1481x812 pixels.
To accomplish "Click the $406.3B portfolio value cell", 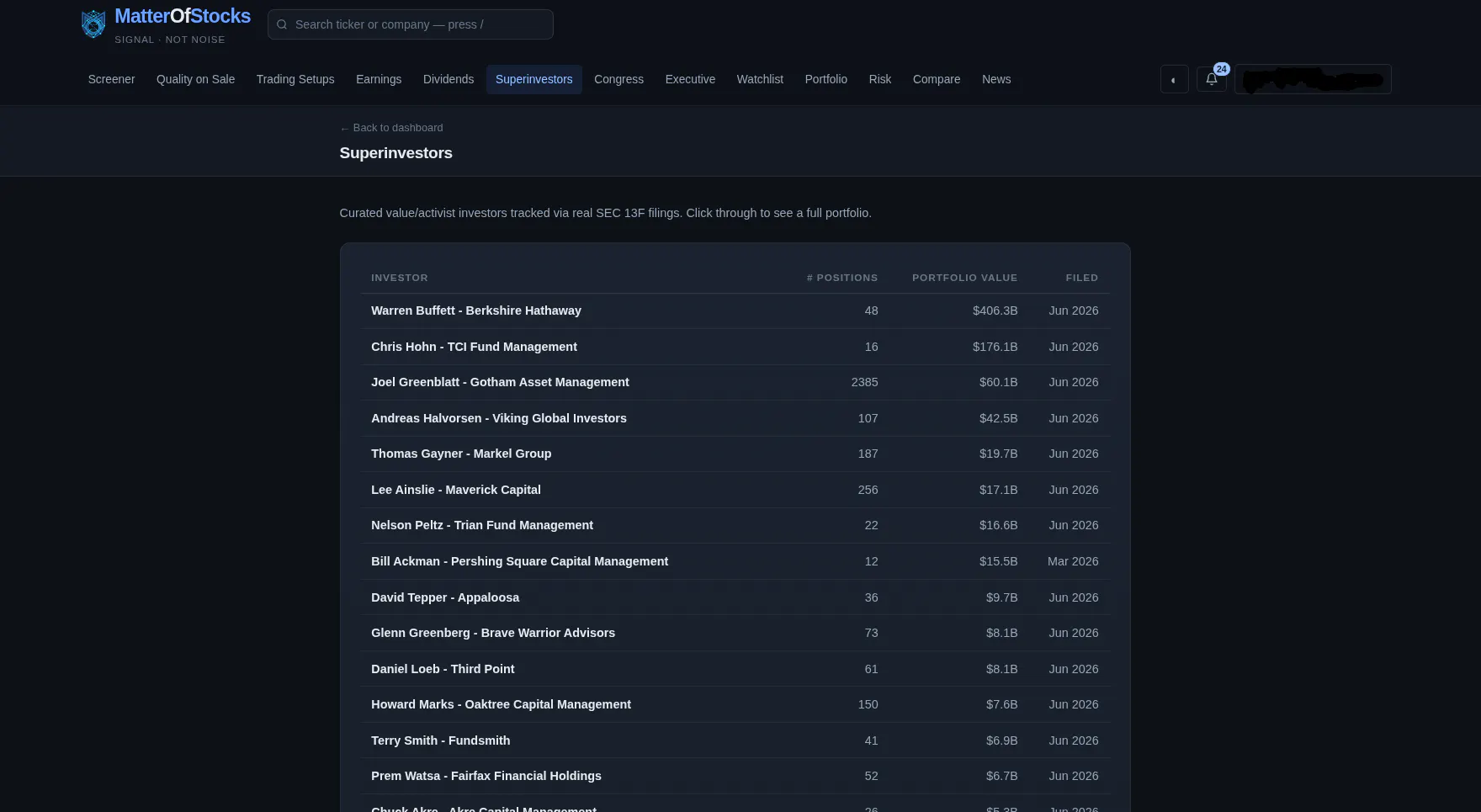I will 995,310.
